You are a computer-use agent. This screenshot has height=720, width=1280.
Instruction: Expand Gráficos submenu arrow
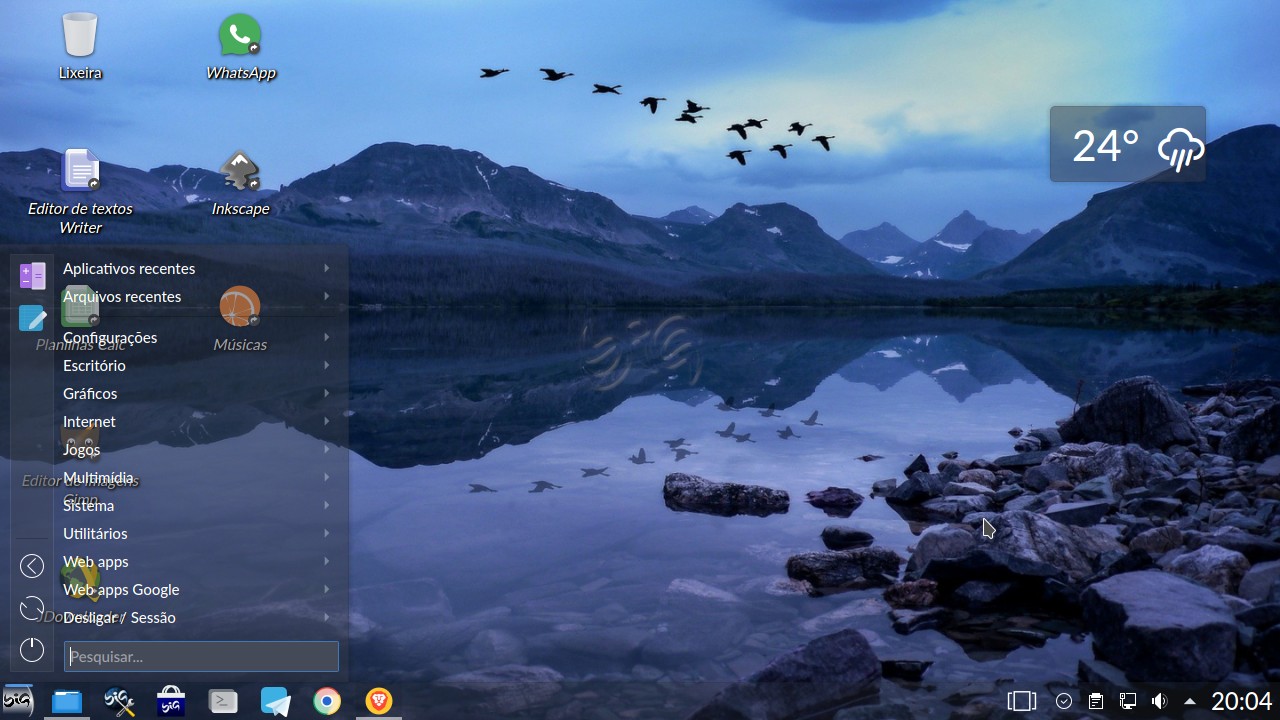point(327,393)
